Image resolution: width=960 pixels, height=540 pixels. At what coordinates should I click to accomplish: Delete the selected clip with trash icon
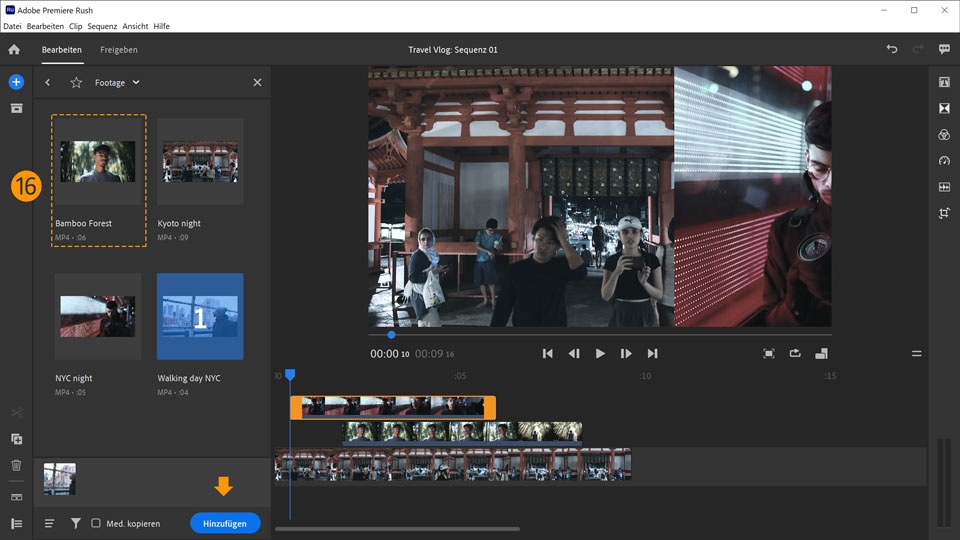17,465
